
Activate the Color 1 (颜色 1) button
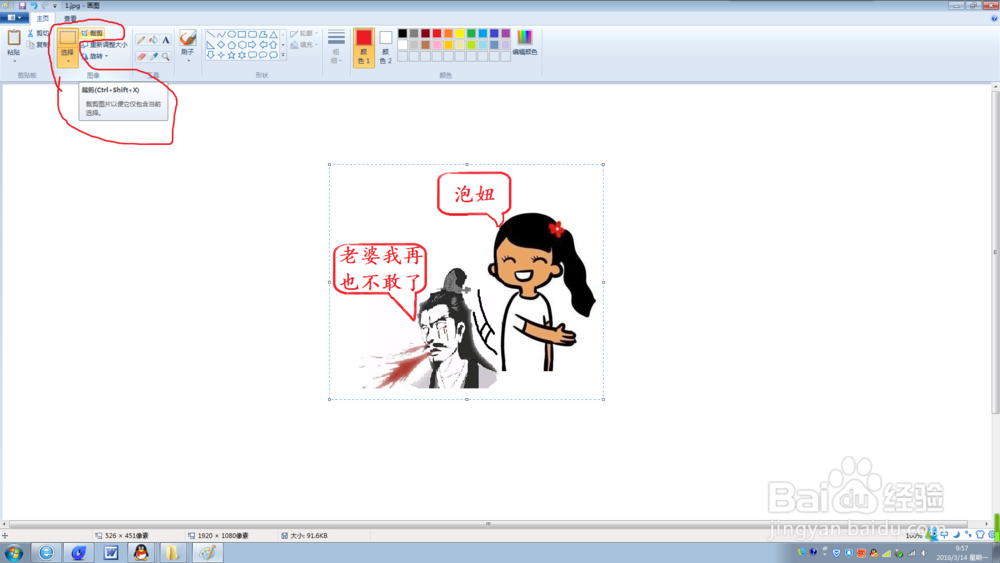pyautogui.click(x=364, y=47)
